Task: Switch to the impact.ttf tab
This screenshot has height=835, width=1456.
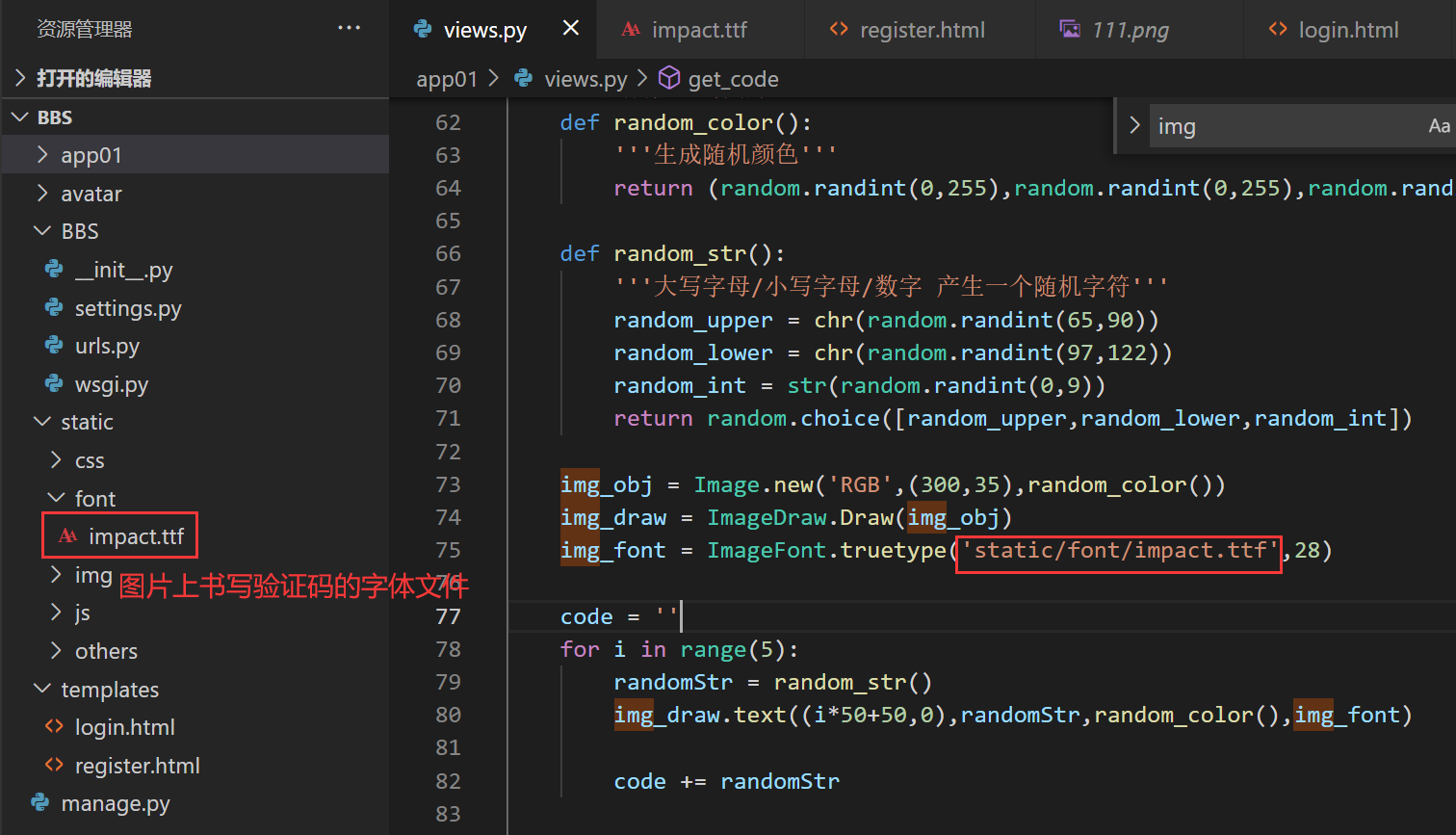Action: [x=700, y=30]
